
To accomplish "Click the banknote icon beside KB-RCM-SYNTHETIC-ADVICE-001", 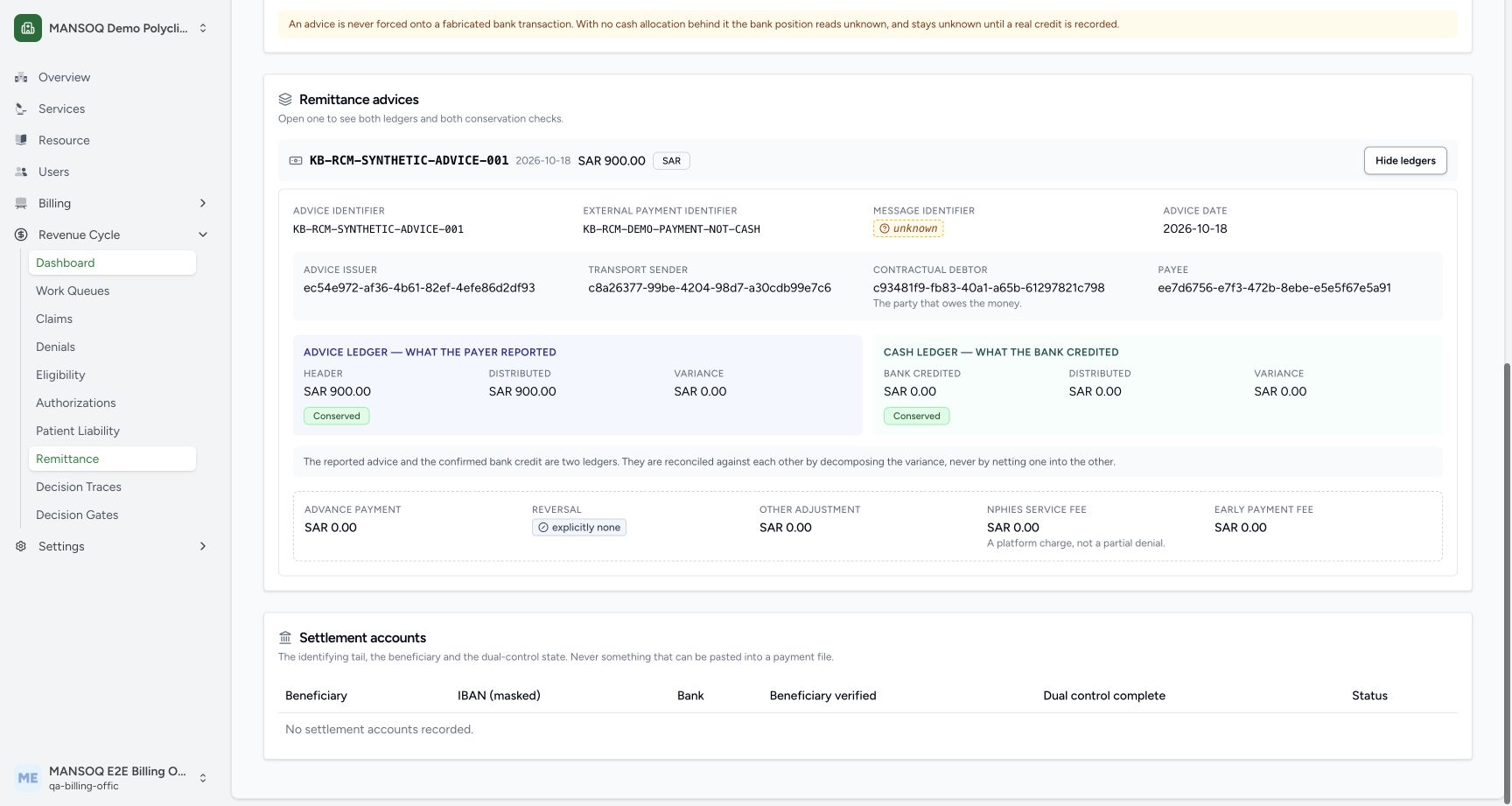I will pos(296,161).
